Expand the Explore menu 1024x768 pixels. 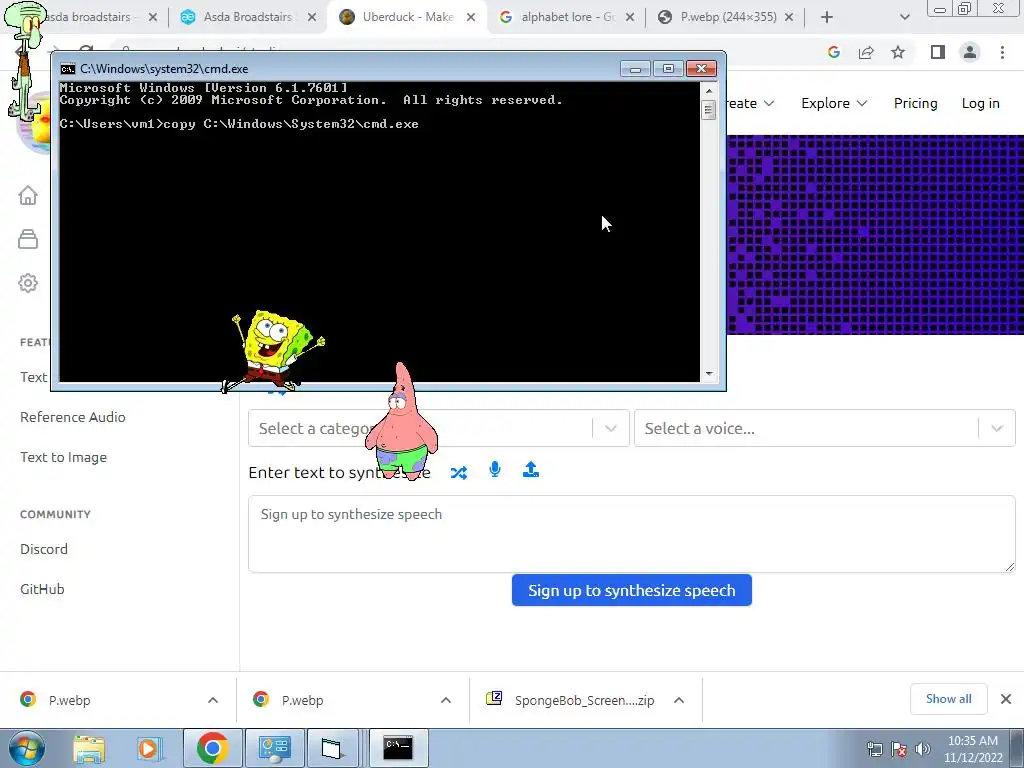(x=834, y=103)
